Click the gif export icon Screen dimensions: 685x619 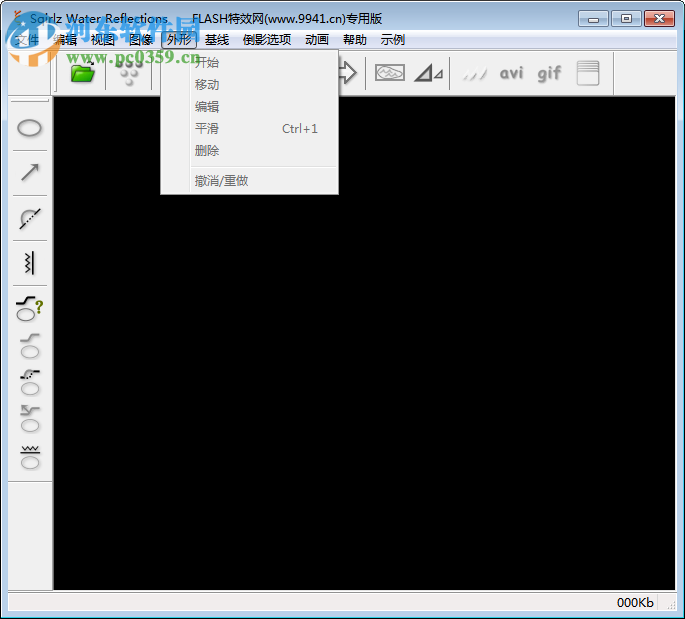pos(549,73)
